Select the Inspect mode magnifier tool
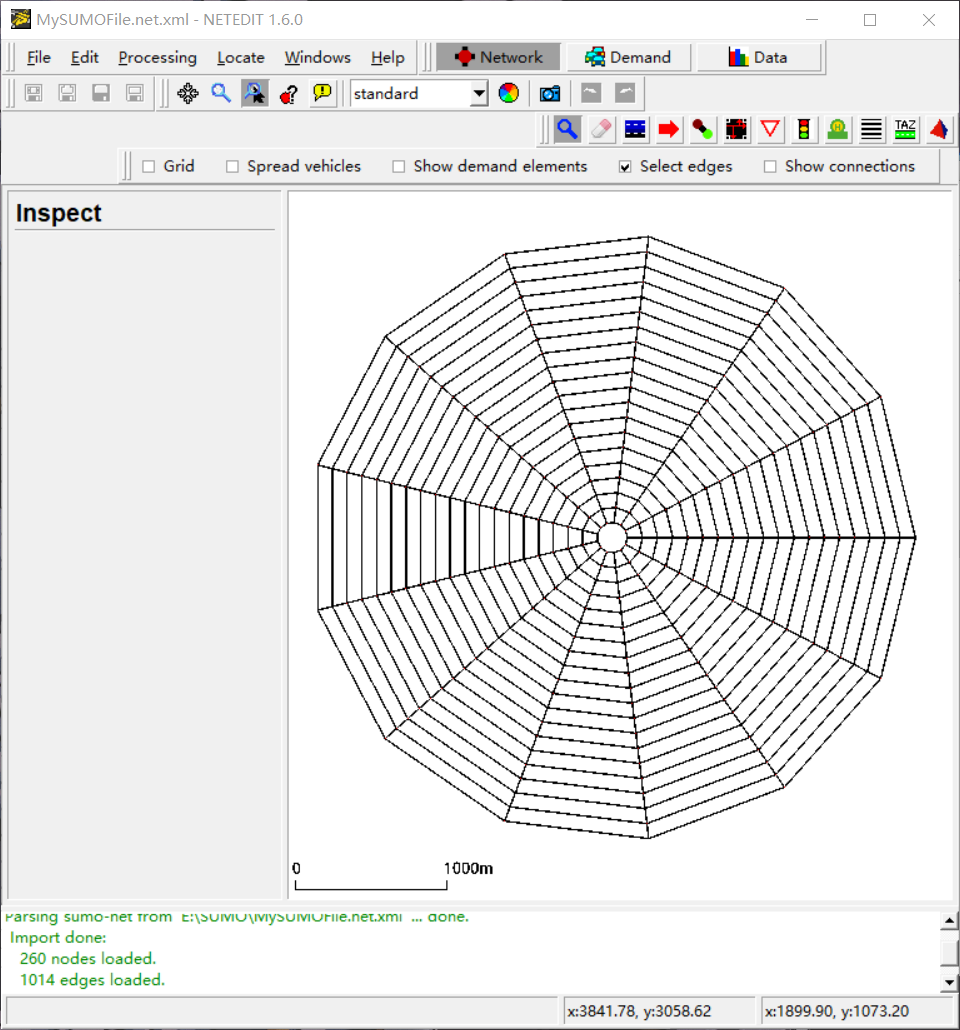Screen dimensions: 960x1030 point(567,129)
